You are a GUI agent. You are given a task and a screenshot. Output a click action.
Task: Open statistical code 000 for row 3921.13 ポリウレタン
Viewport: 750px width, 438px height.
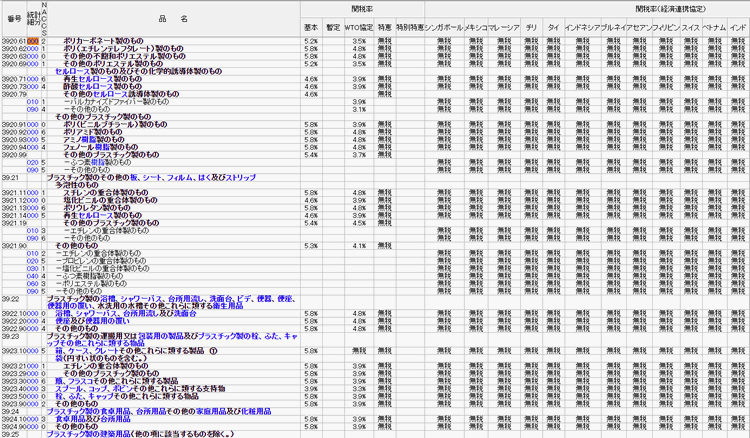pos(33,208)
